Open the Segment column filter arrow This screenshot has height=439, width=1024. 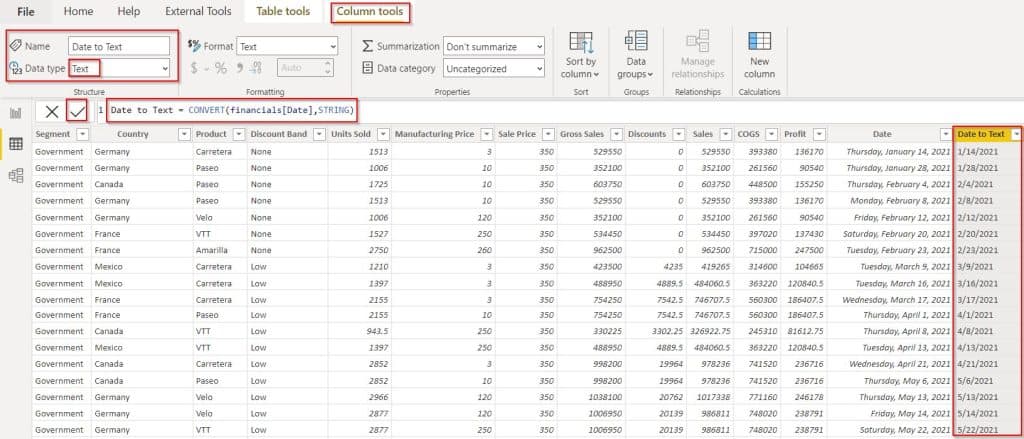point(82,134)
